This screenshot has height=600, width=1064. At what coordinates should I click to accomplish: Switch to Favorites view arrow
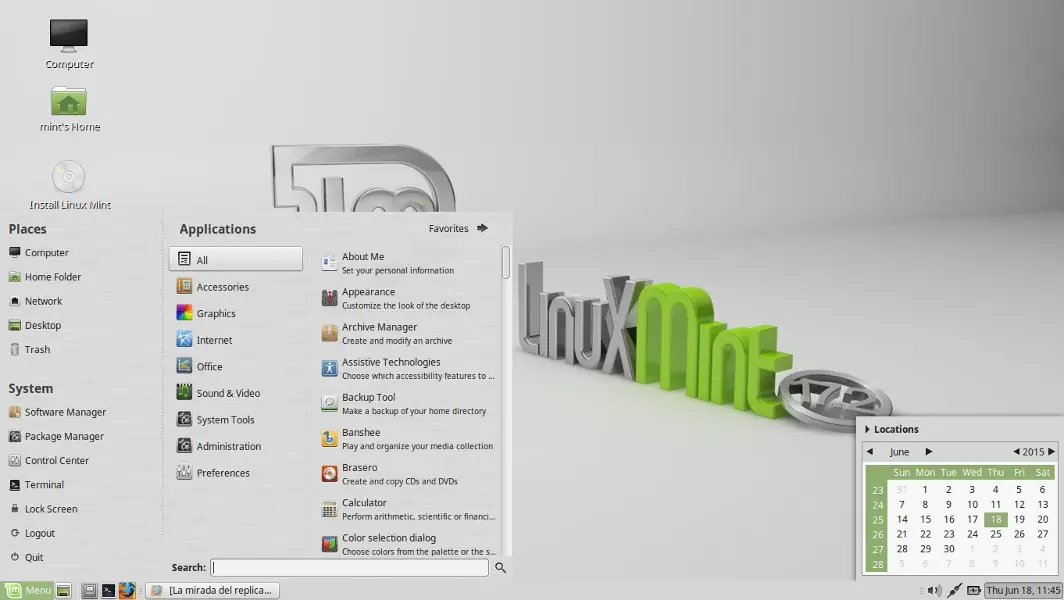(x=482, y=228)
